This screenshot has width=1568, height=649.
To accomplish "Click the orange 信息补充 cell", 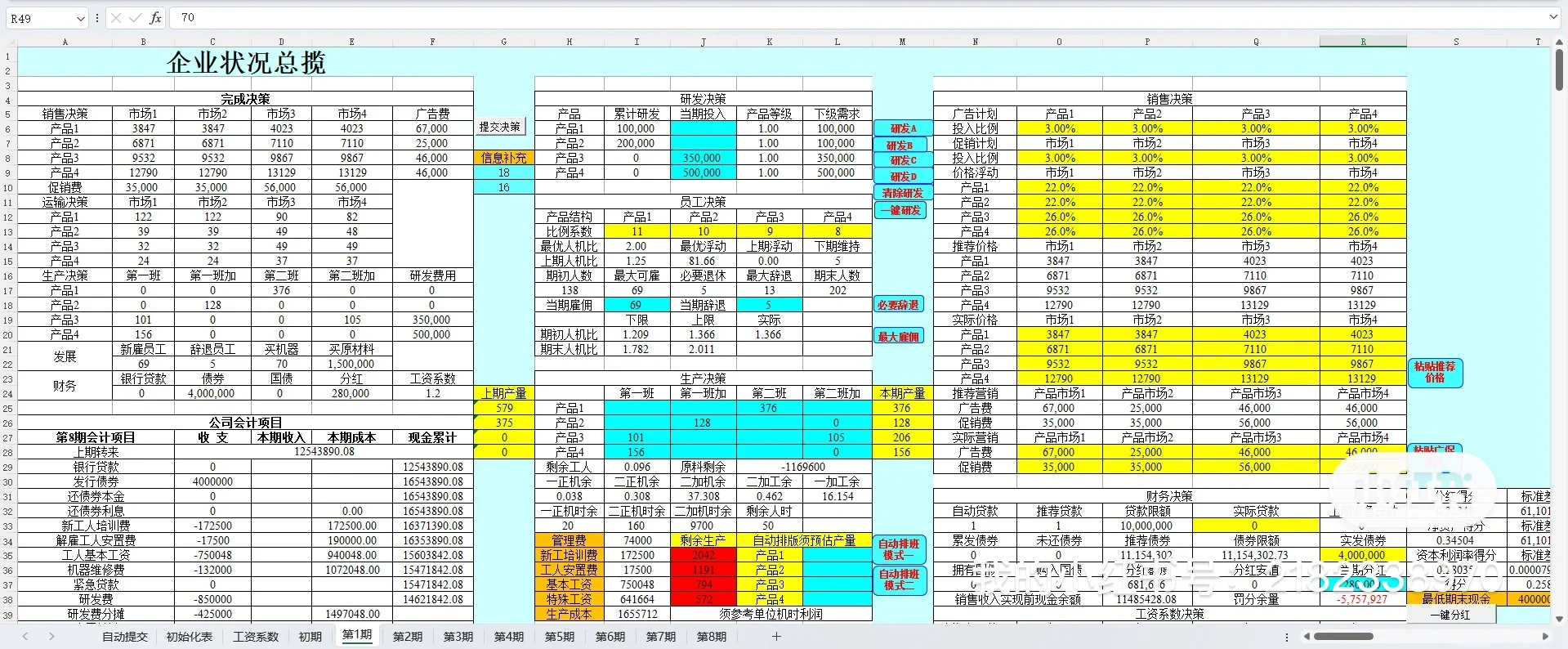I will [x=504, y=158].
